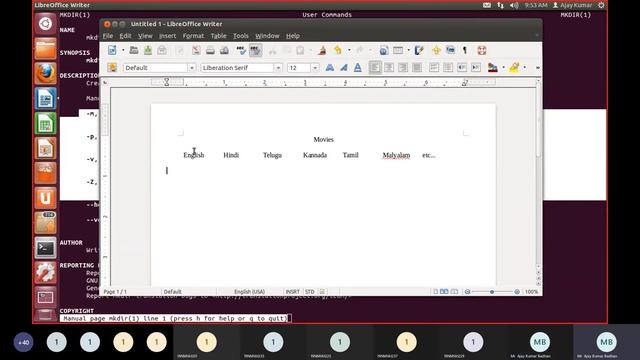
Task: Open the Edit menu
Action: tap(125, 36)
